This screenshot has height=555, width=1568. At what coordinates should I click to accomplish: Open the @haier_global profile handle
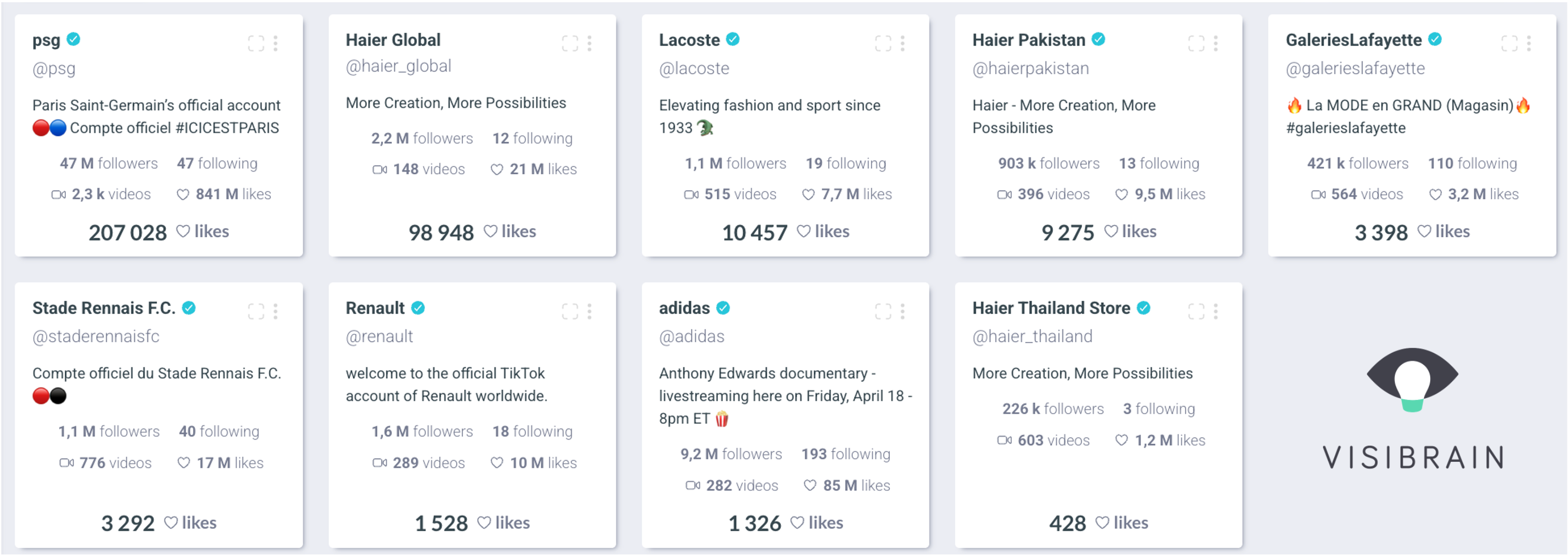tap(399, 66)
